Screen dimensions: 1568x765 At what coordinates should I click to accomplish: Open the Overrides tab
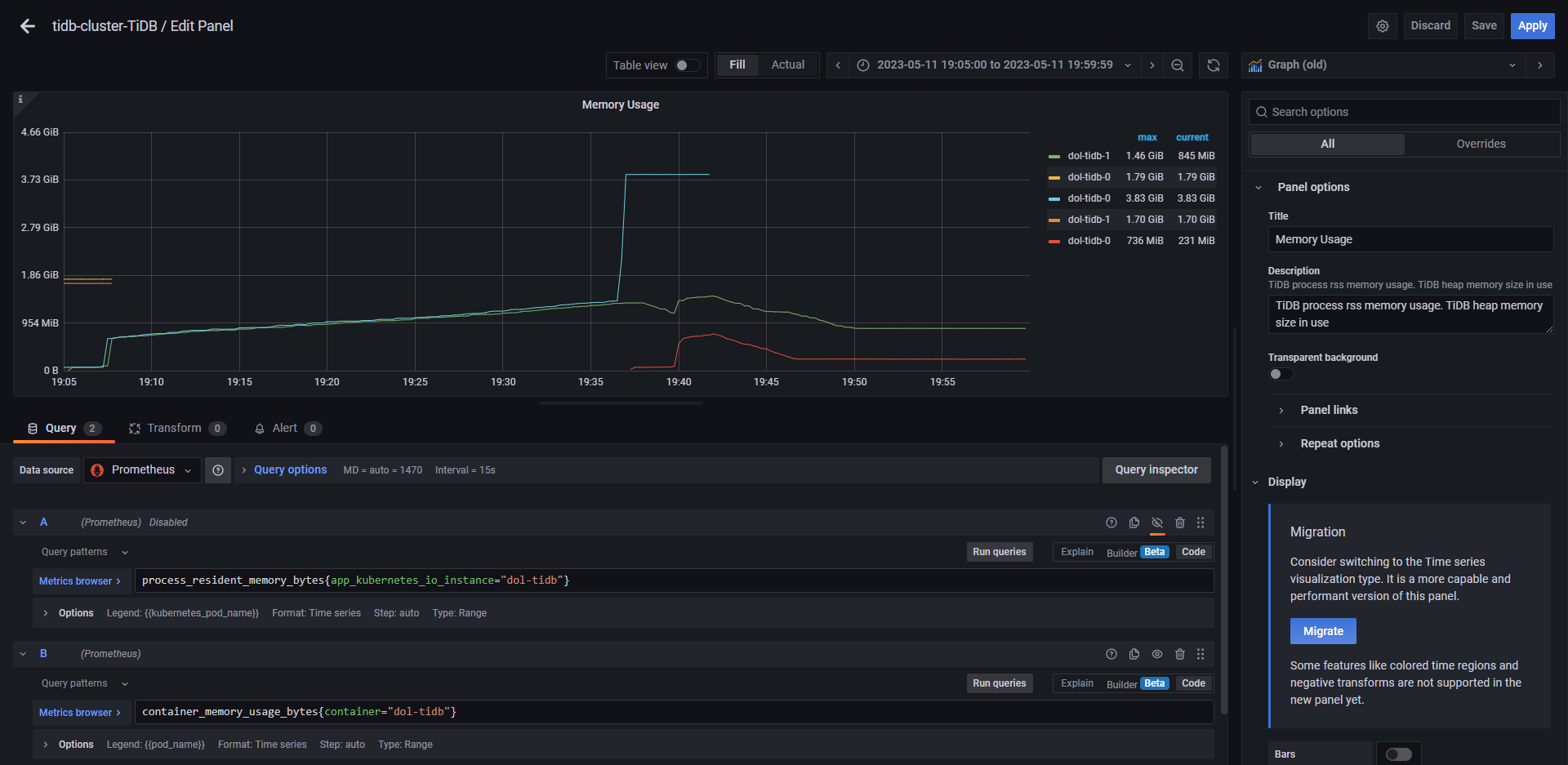pos(1481,144)
